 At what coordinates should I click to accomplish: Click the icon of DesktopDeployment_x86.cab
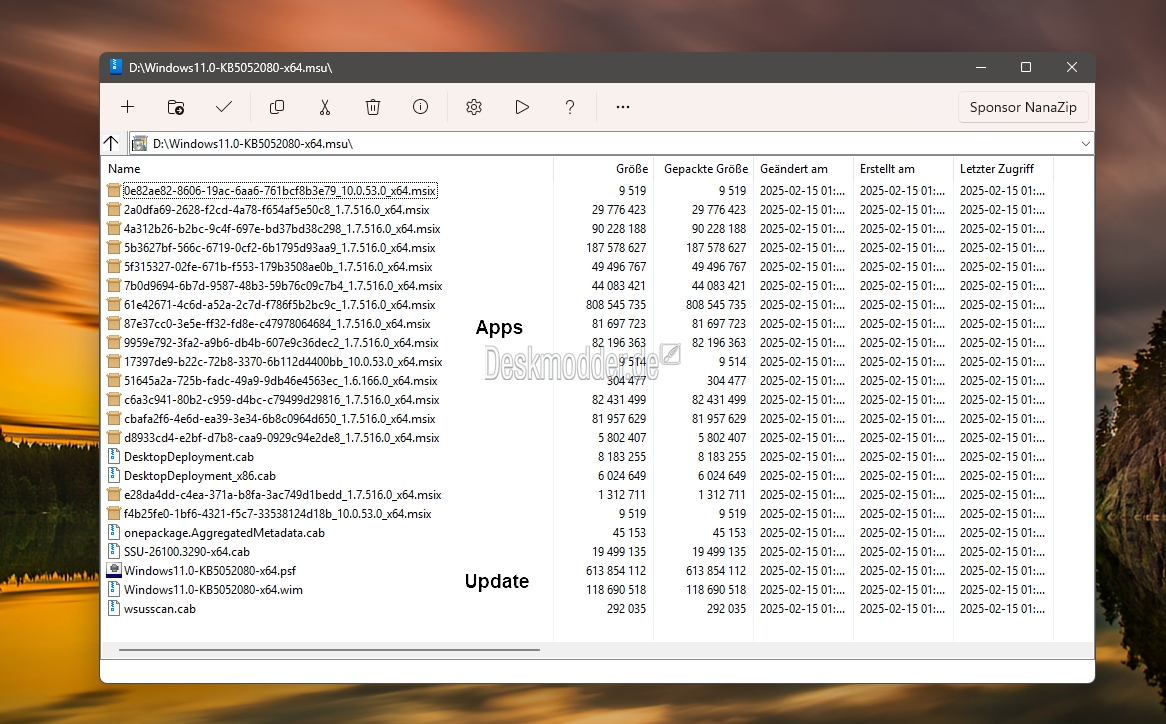pyautogui.click(x=114, y=475)
